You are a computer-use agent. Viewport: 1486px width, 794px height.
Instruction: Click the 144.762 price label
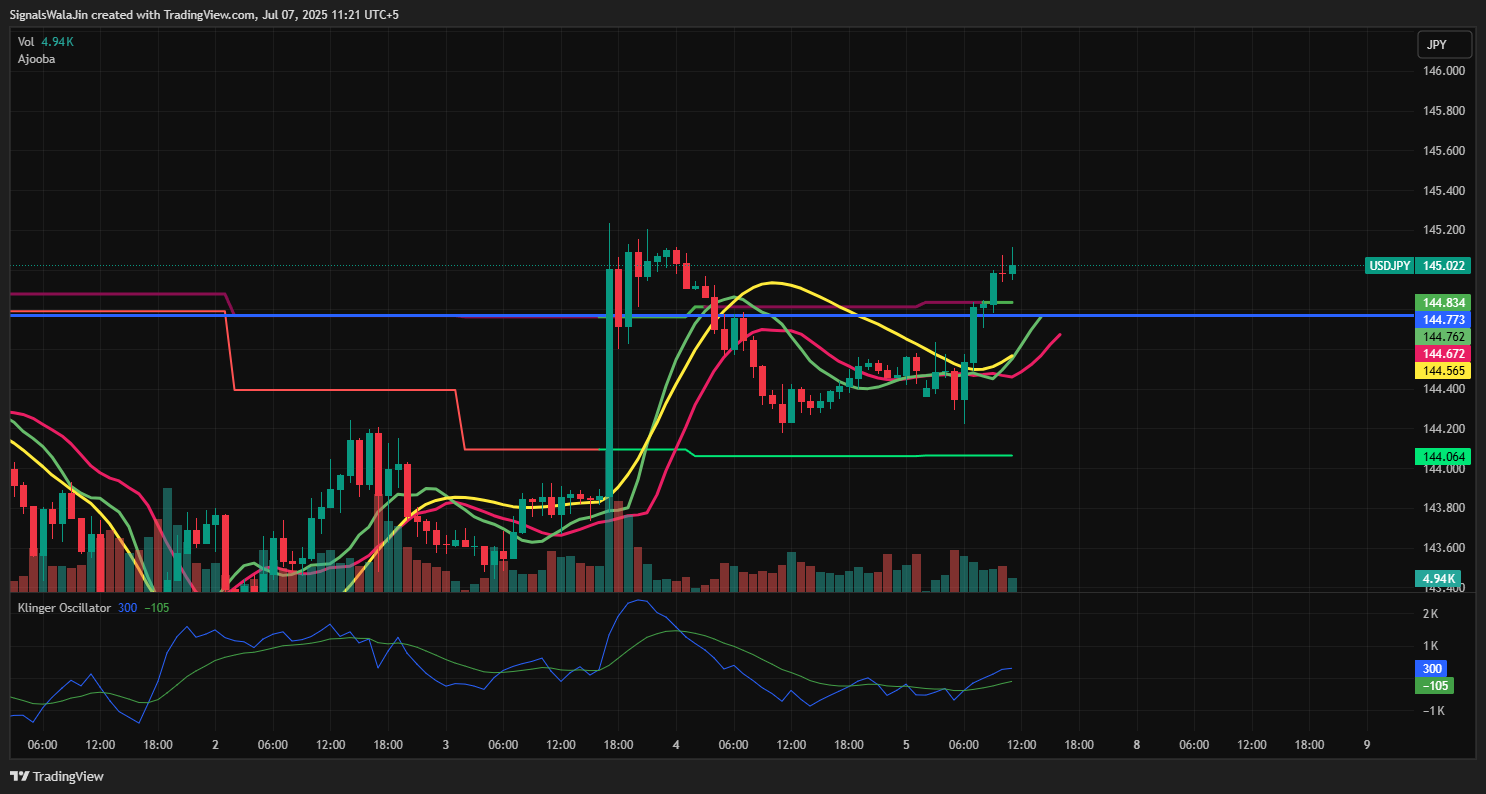point(1444,336)
